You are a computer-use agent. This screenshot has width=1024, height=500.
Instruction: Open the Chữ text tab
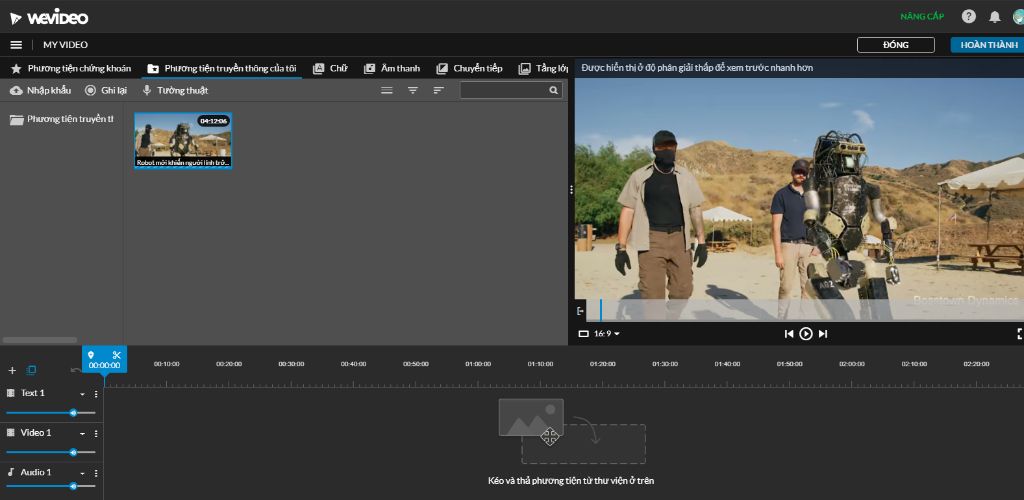tap(330, 69)
